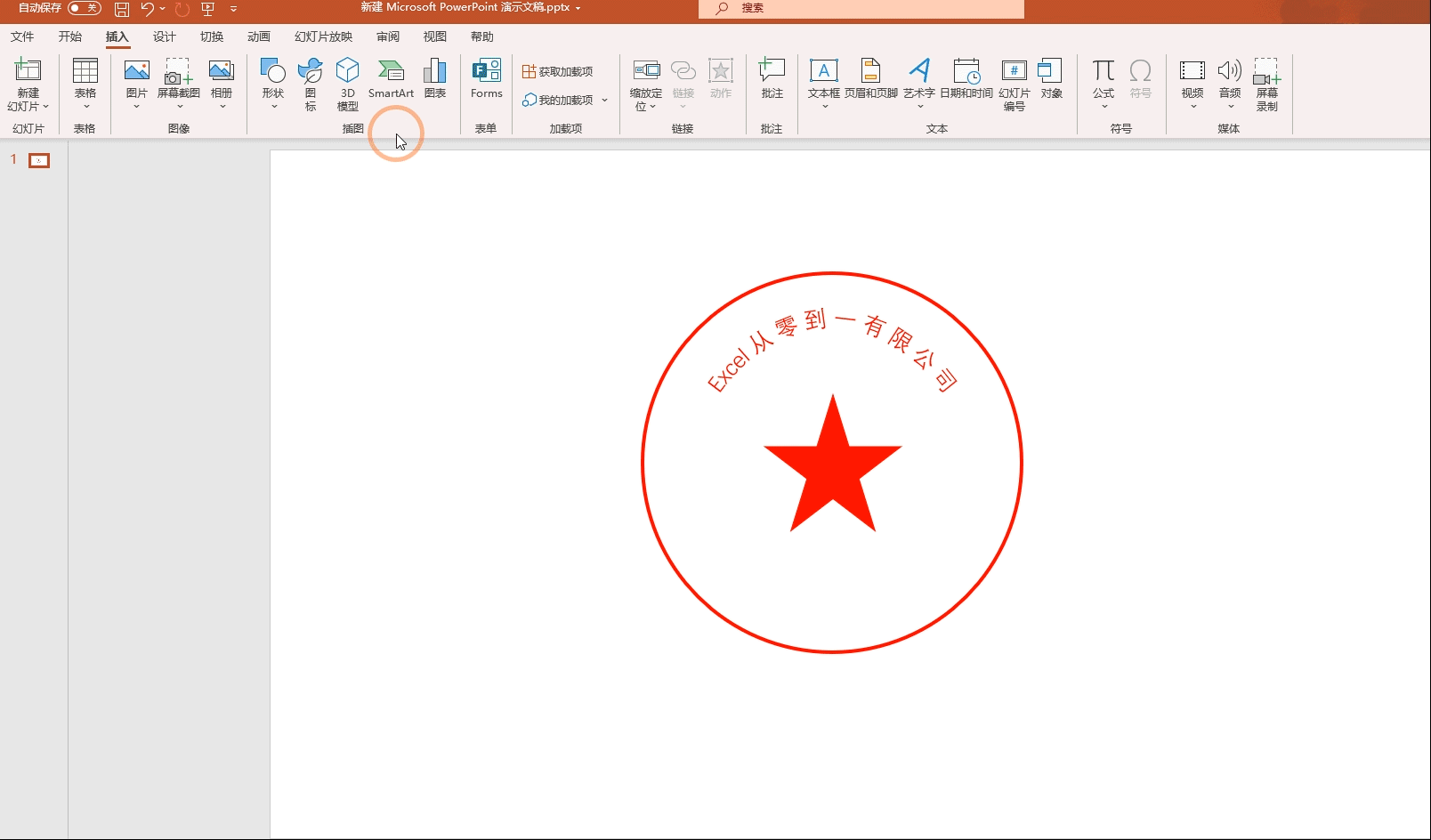The image size is (1431, 840).
Task: Open the Forms insert button
Action: pos(486,78)
